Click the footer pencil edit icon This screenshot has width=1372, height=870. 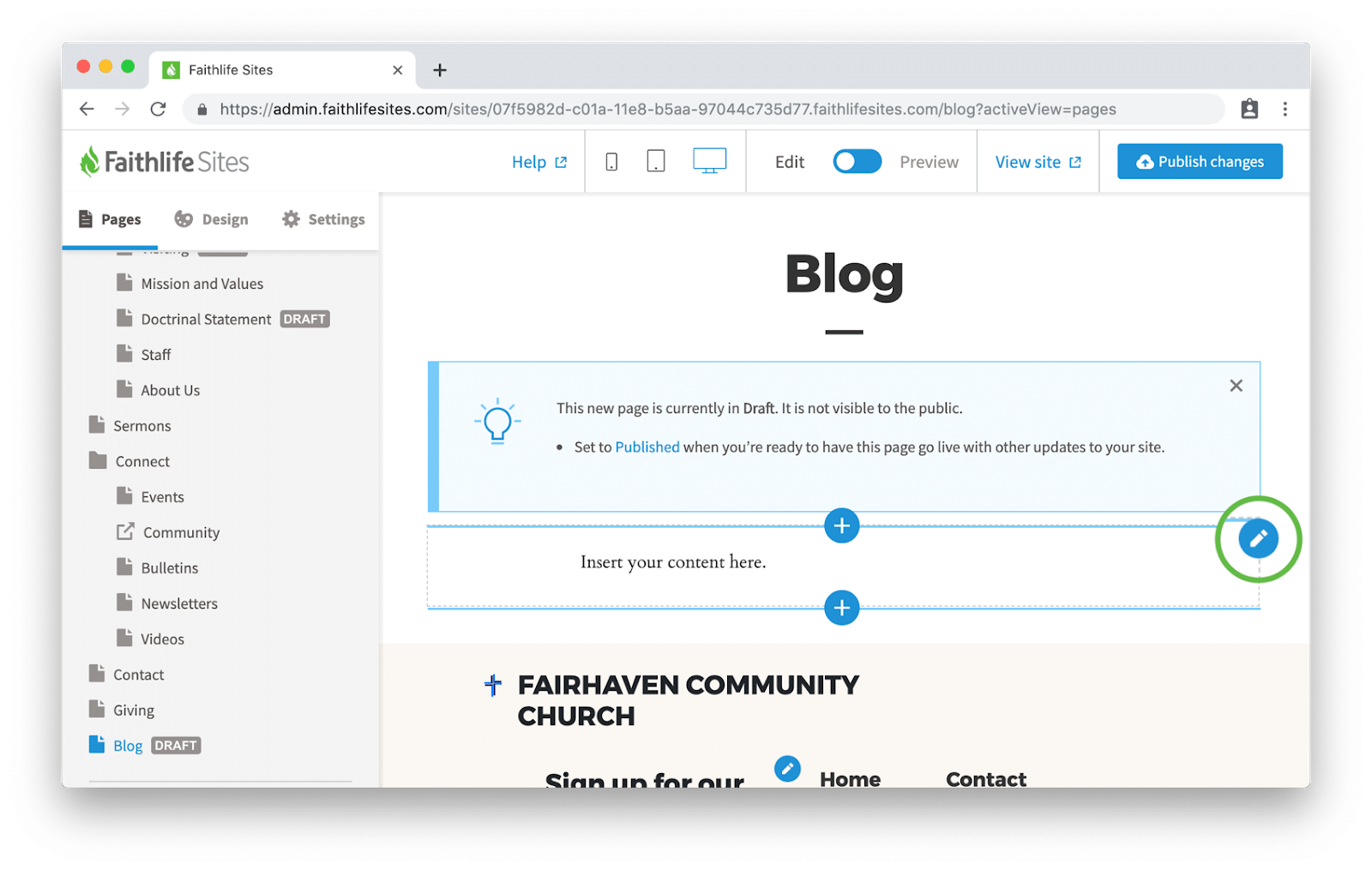[787, 768]
